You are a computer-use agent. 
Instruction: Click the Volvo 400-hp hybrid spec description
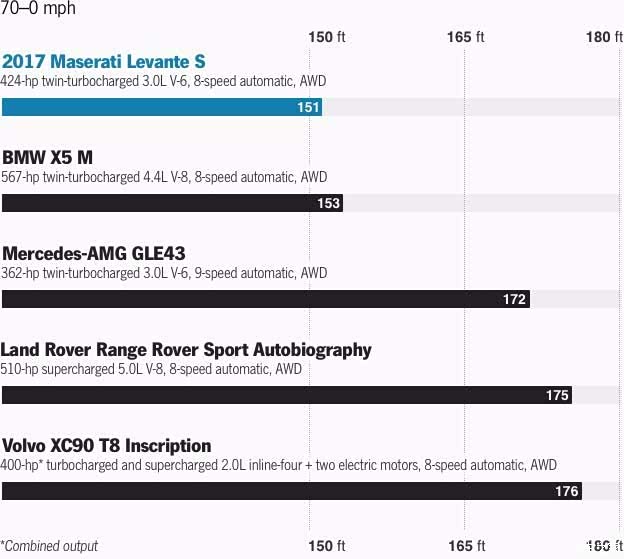pyautogui.click(x=279, y=465)
